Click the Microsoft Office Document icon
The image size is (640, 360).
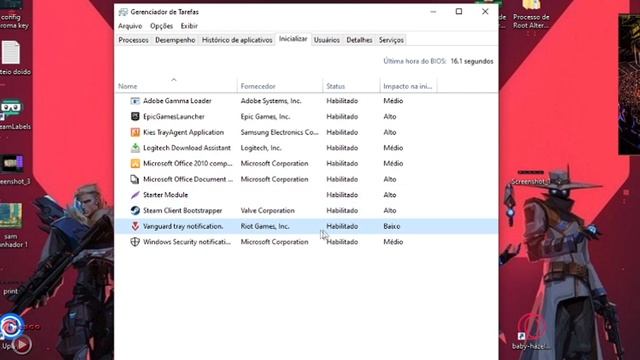[x=135, y=179]
